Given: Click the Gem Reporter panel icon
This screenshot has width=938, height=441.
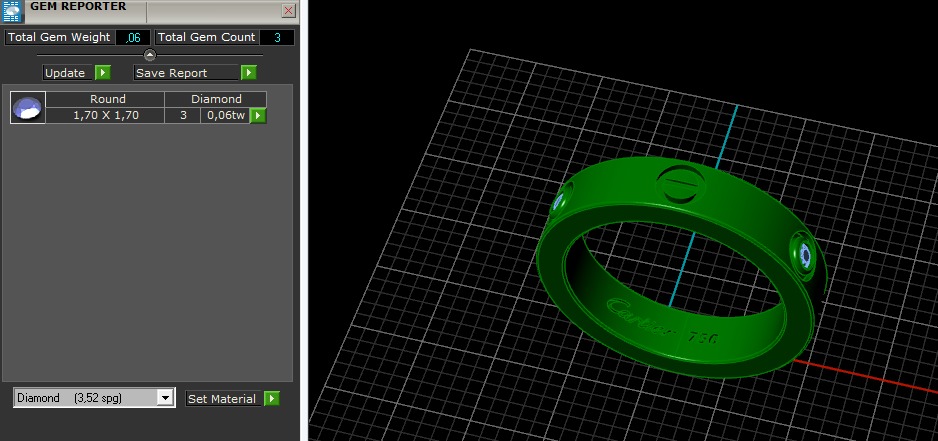Looking at the screenshot, I should pyautogui.click(x=13, y=11).
